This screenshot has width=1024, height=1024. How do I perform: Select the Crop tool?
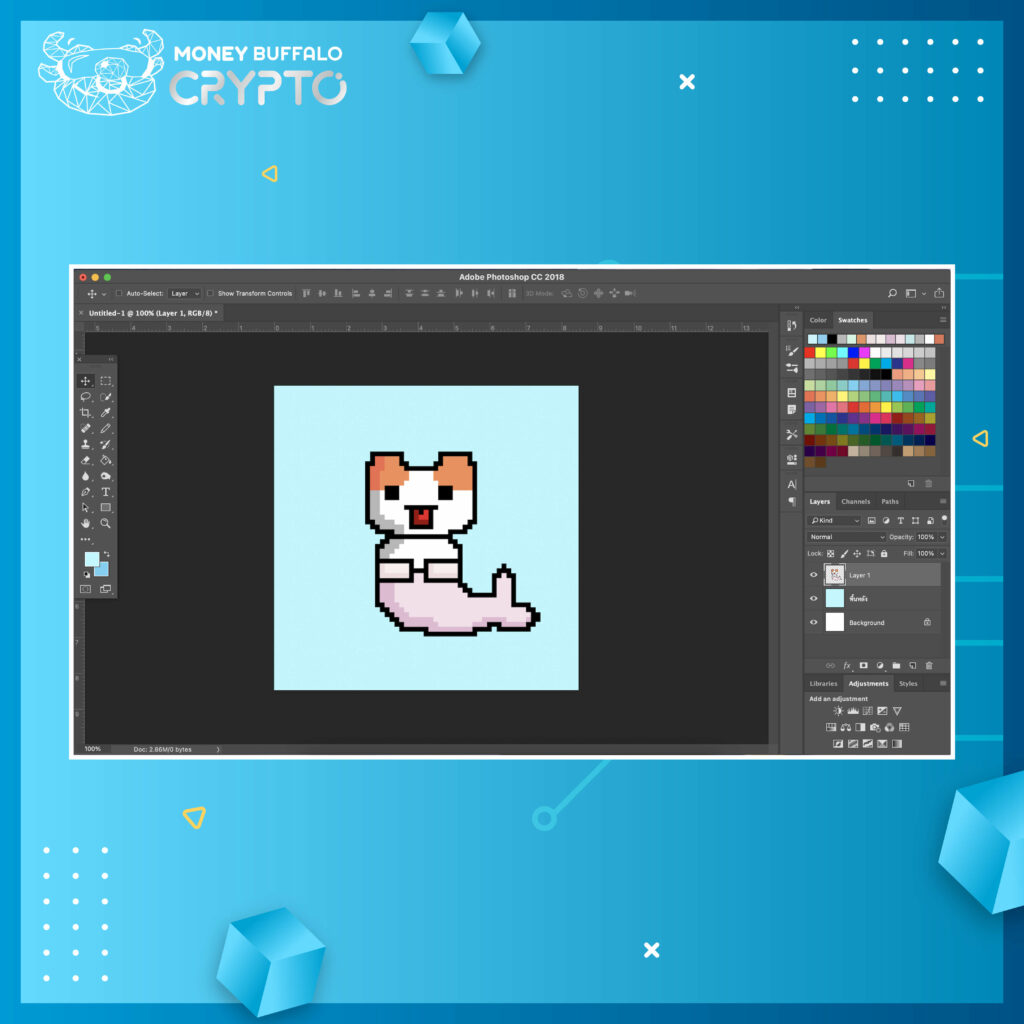point(85,413)
